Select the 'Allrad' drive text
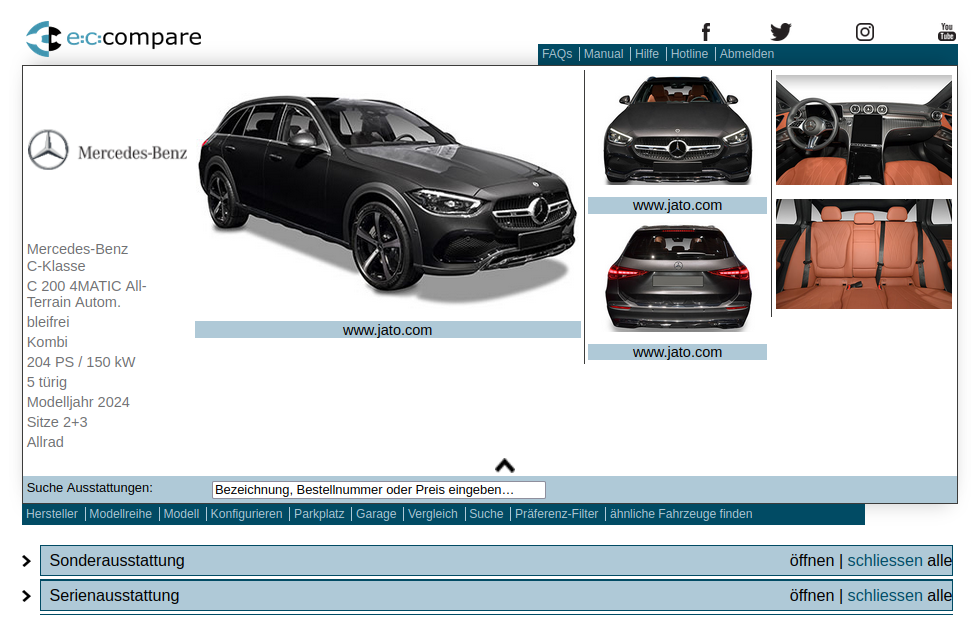 coord(45,442)
